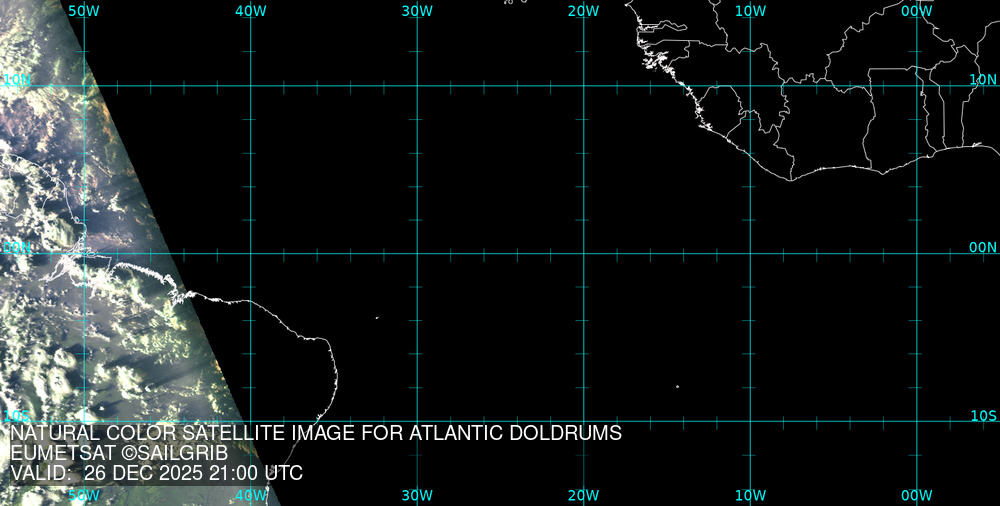Click grid intersection of 20W and 10N

(x=584, y=86)
